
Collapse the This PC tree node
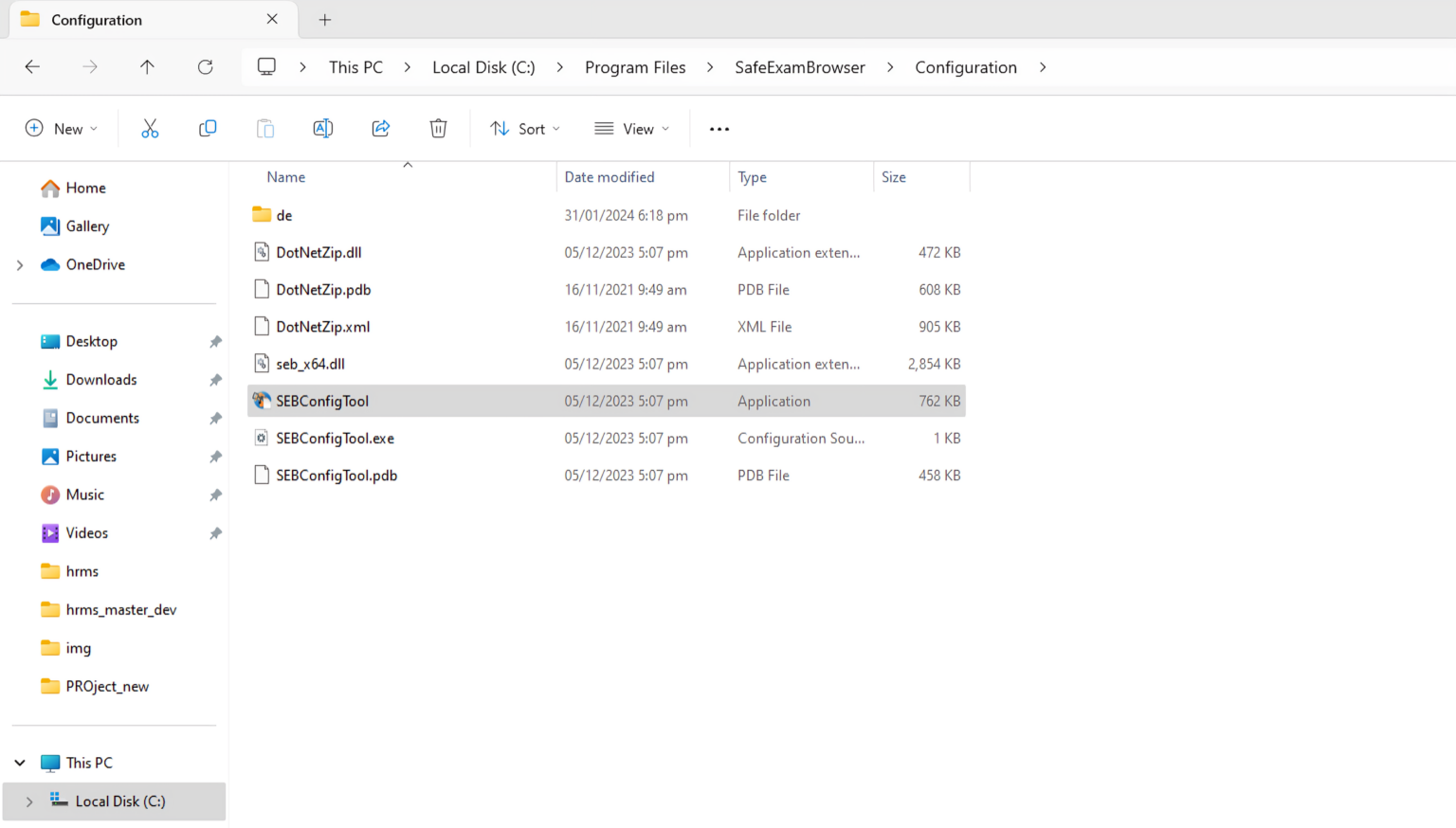click(20, 763)
